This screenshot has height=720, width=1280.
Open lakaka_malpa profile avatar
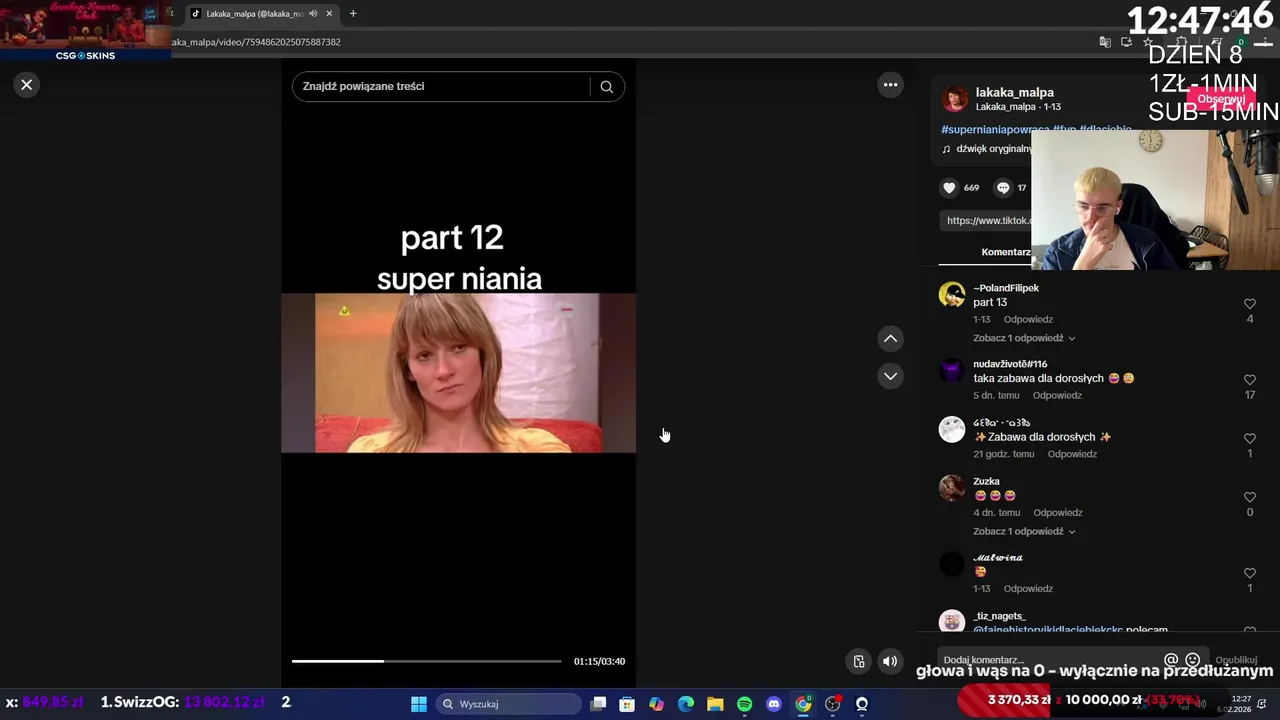coord(955,99)
